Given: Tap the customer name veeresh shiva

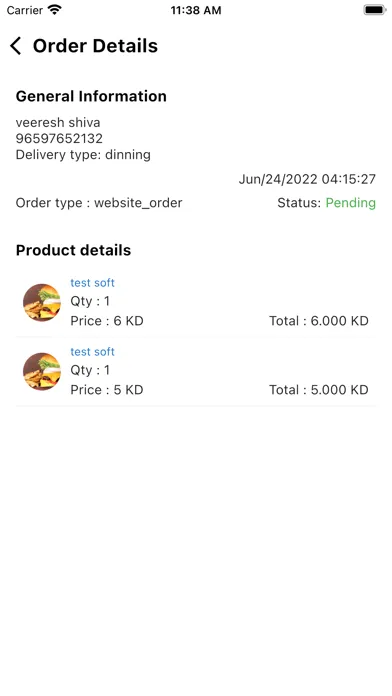Looking at the screenshot, I should [x=58, y=122].
